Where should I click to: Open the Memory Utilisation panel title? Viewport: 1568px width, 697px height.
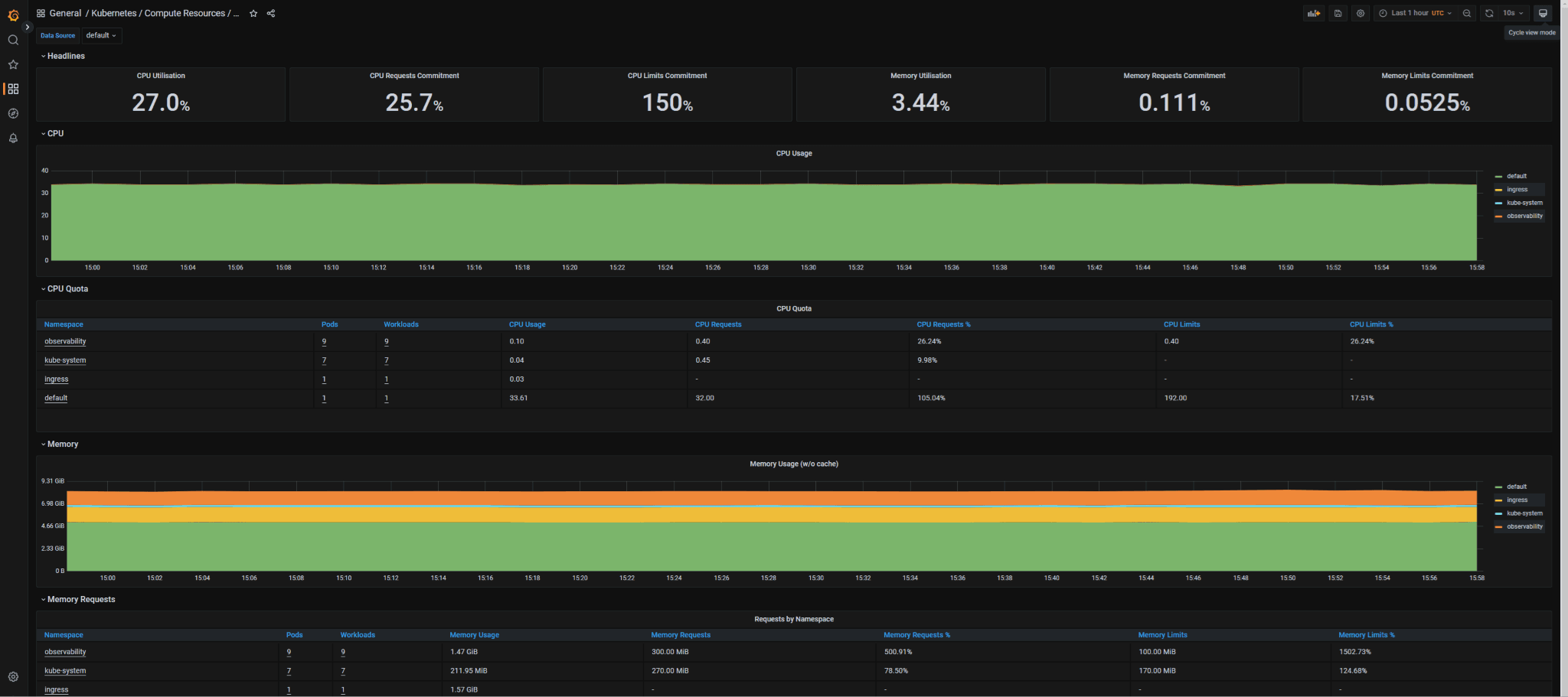click(x=921, y=76)
